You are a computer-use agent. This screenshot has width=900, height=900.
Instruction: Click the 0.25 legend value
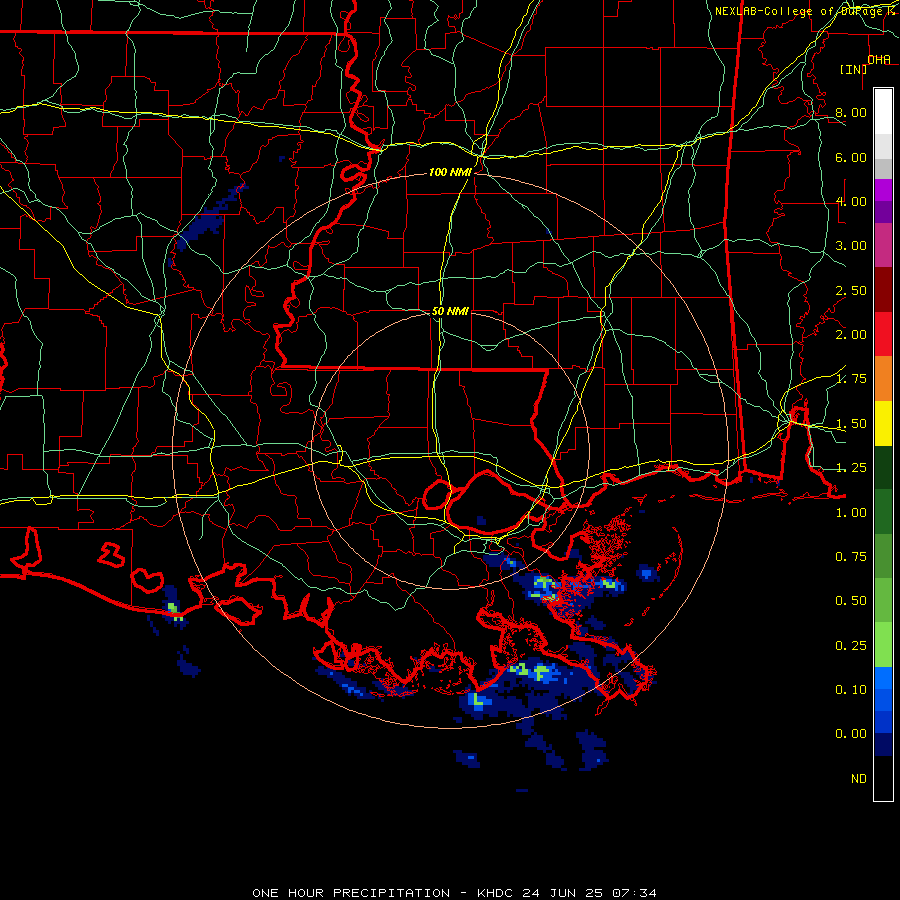click(851, 646)
